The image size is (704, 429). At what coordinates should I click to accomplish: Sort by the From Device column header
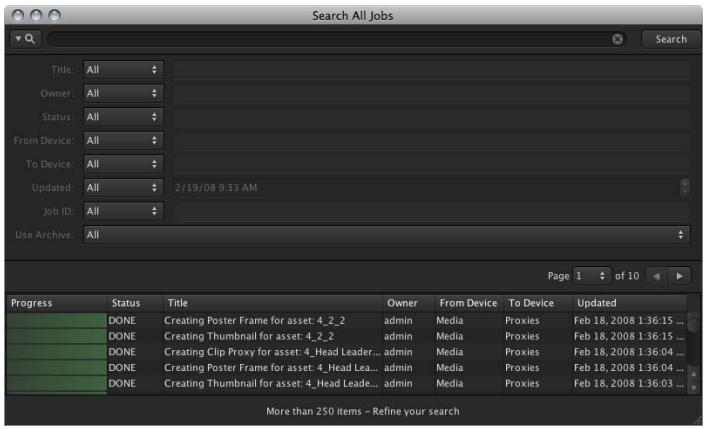(470, 303)
